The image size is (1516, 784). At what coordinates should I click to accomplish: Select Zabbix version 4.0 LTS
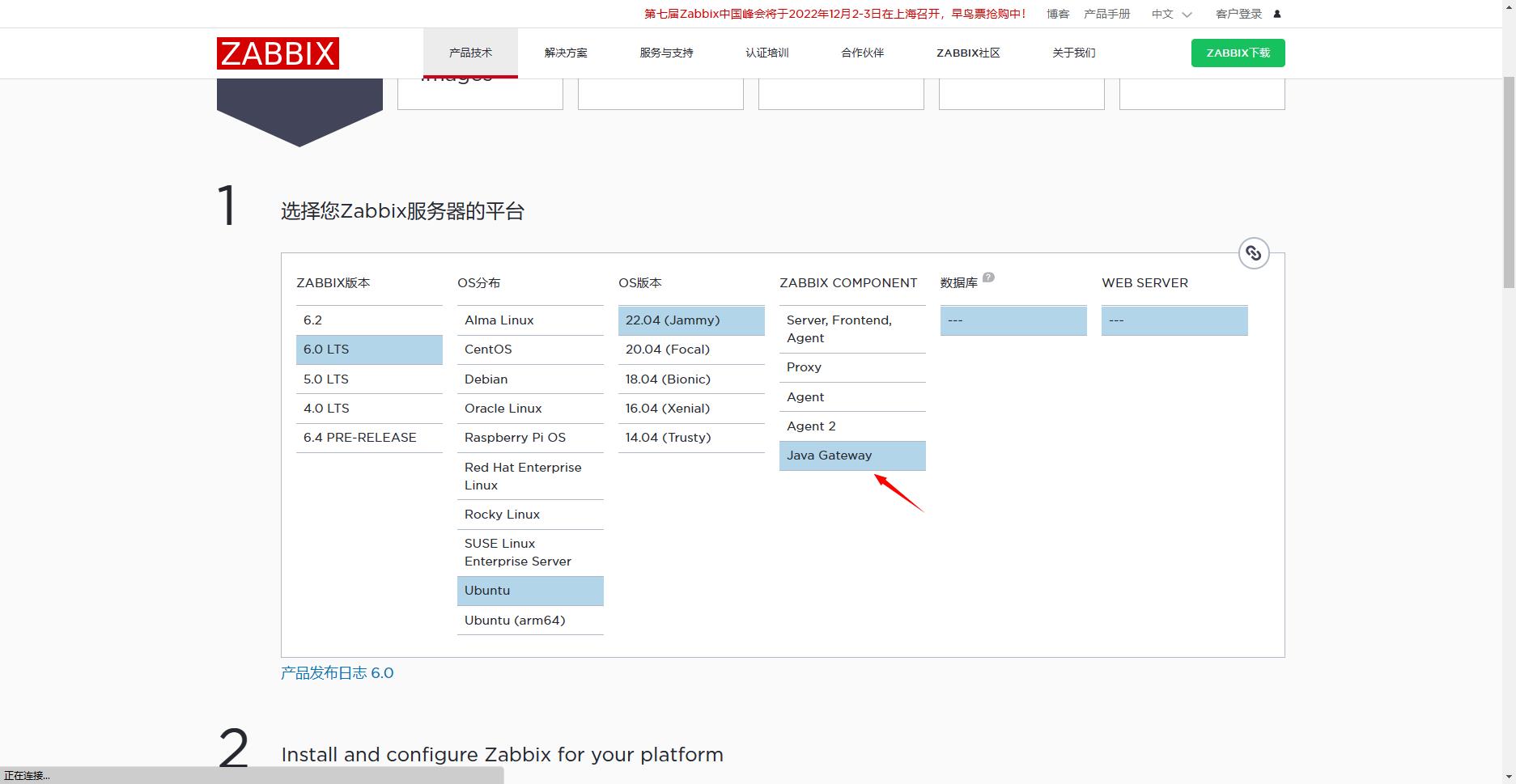[369, 409]
